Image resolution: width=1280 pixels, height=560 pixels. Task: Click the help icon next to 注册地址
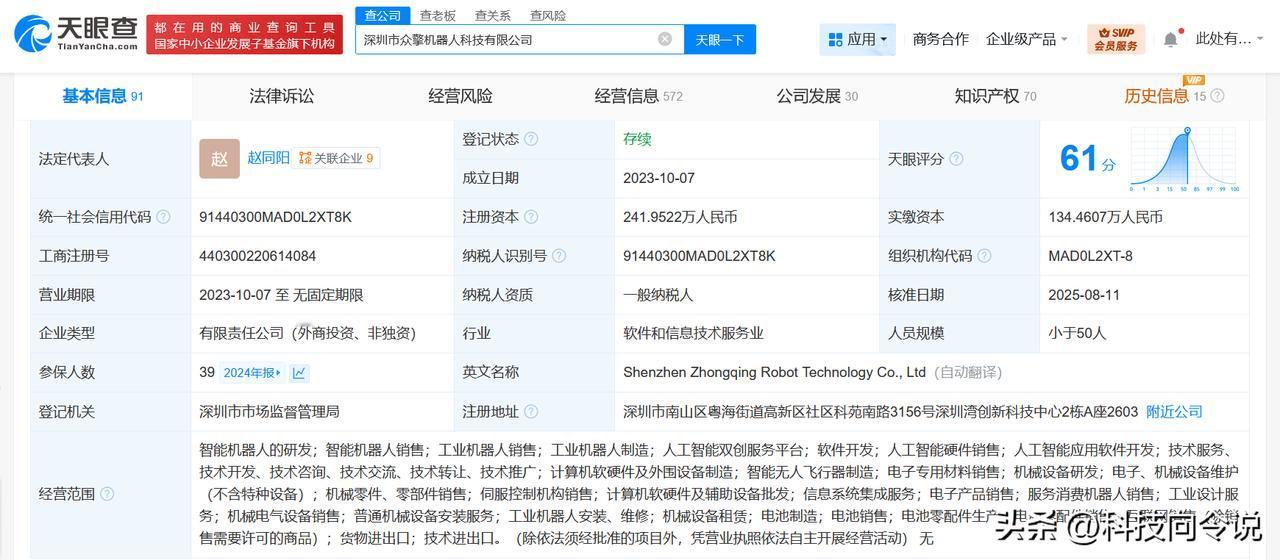click(x=531, y=412)
